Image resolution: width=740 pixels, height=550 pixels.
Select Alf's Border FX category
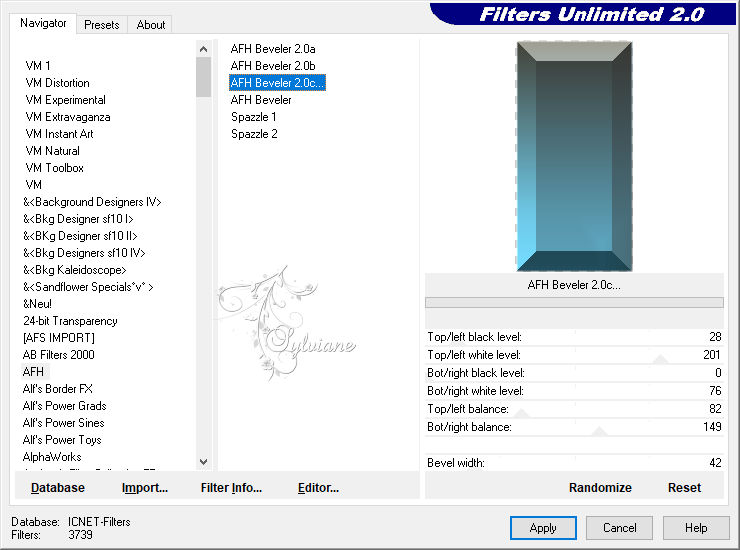[x=58, y=389]
